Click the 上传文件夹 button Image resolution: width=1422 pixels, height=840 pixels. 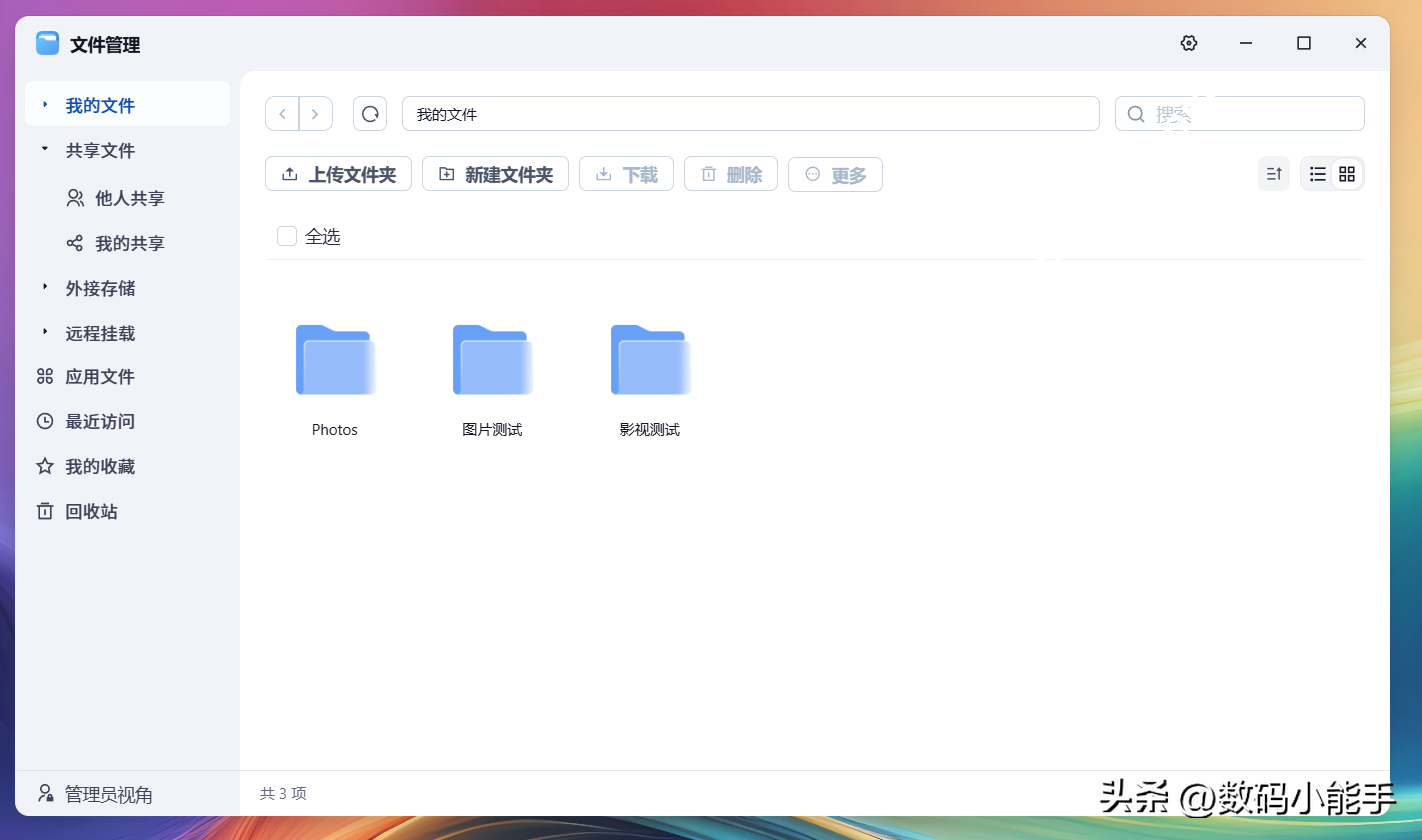(x=338, y=174)
